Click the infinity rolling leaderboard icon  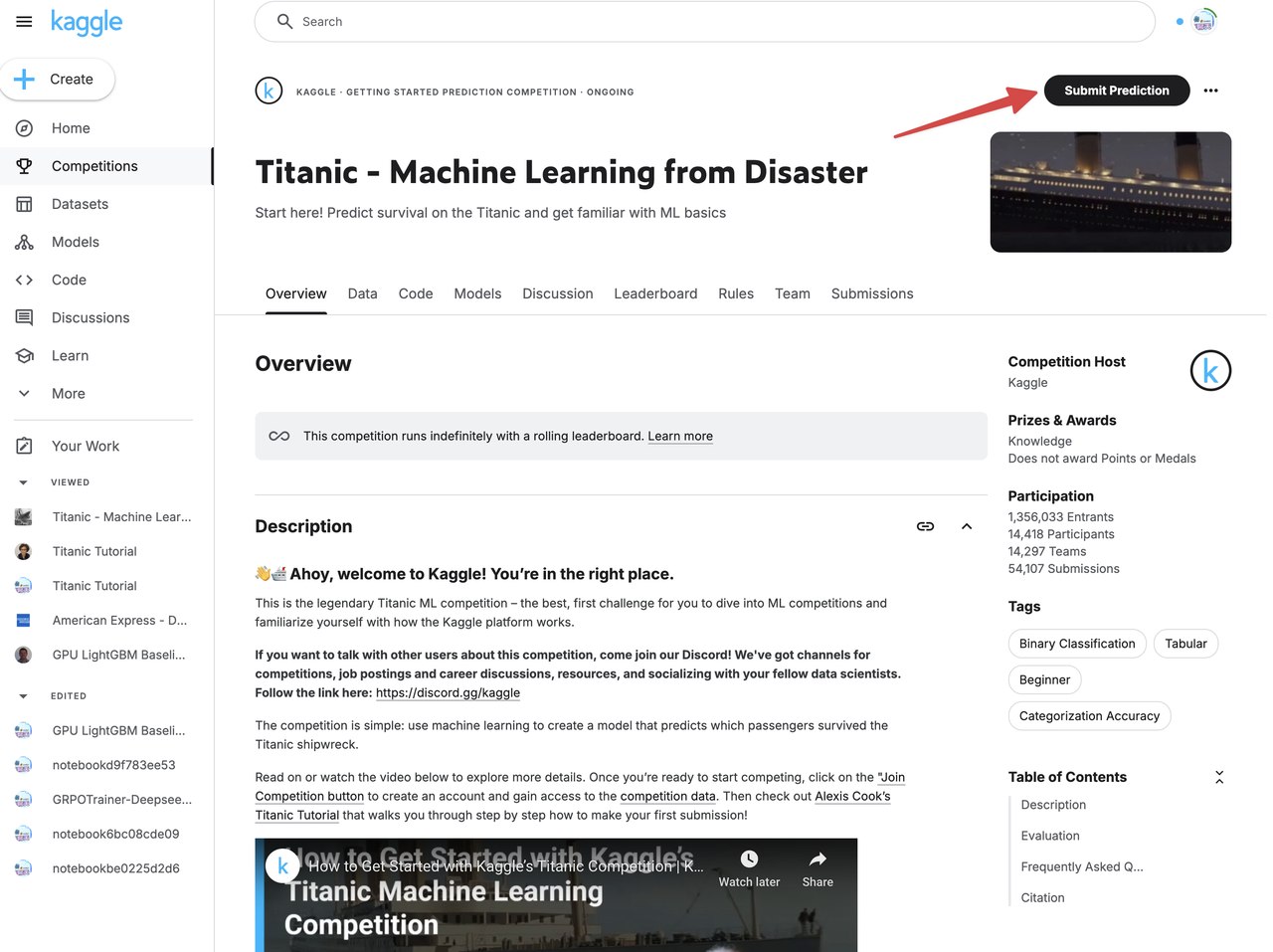click(x=279, y=436)
